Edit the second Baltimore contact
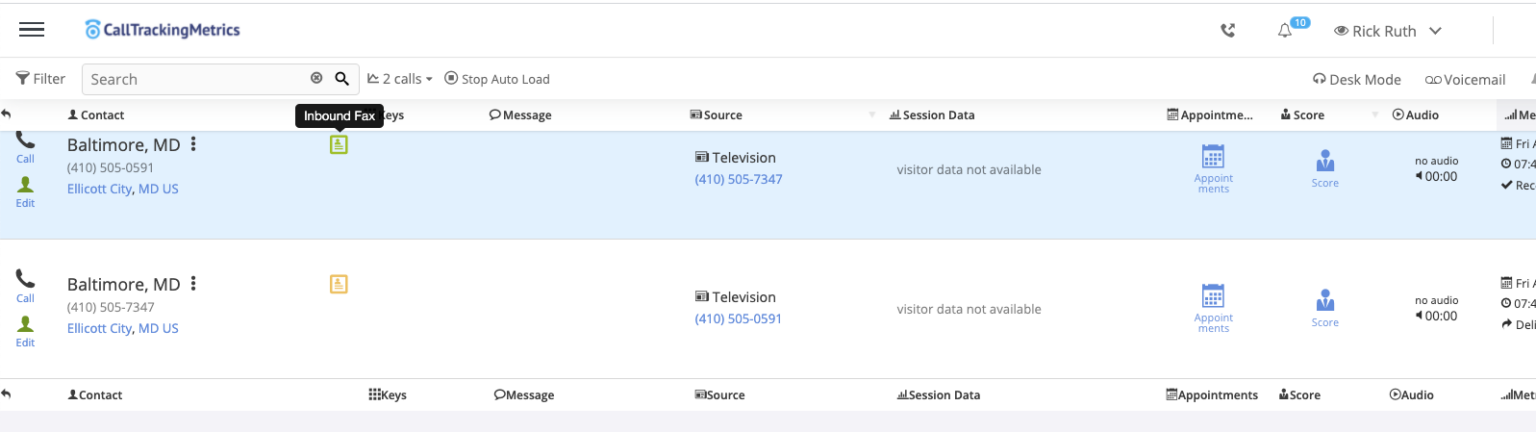Screen dimensions: 1536x432 (x=25, y=329)
